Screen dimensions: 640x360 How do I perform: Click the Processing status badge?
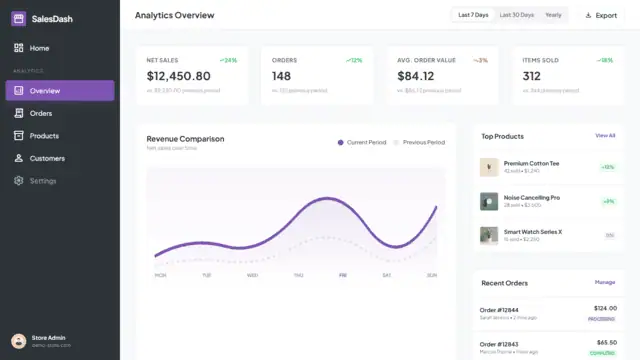(602, 319)
